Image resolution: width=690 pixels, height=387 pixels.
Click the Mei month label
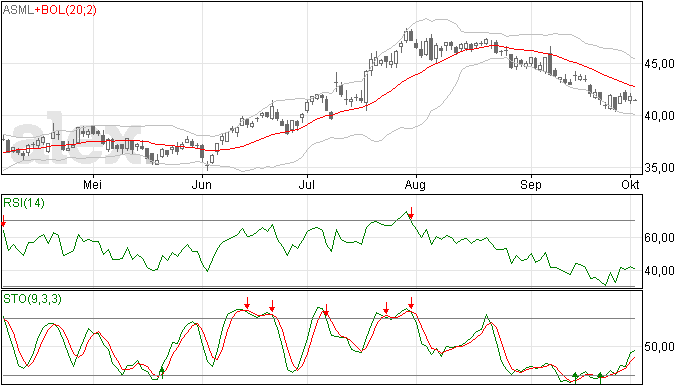coord(92,185)
